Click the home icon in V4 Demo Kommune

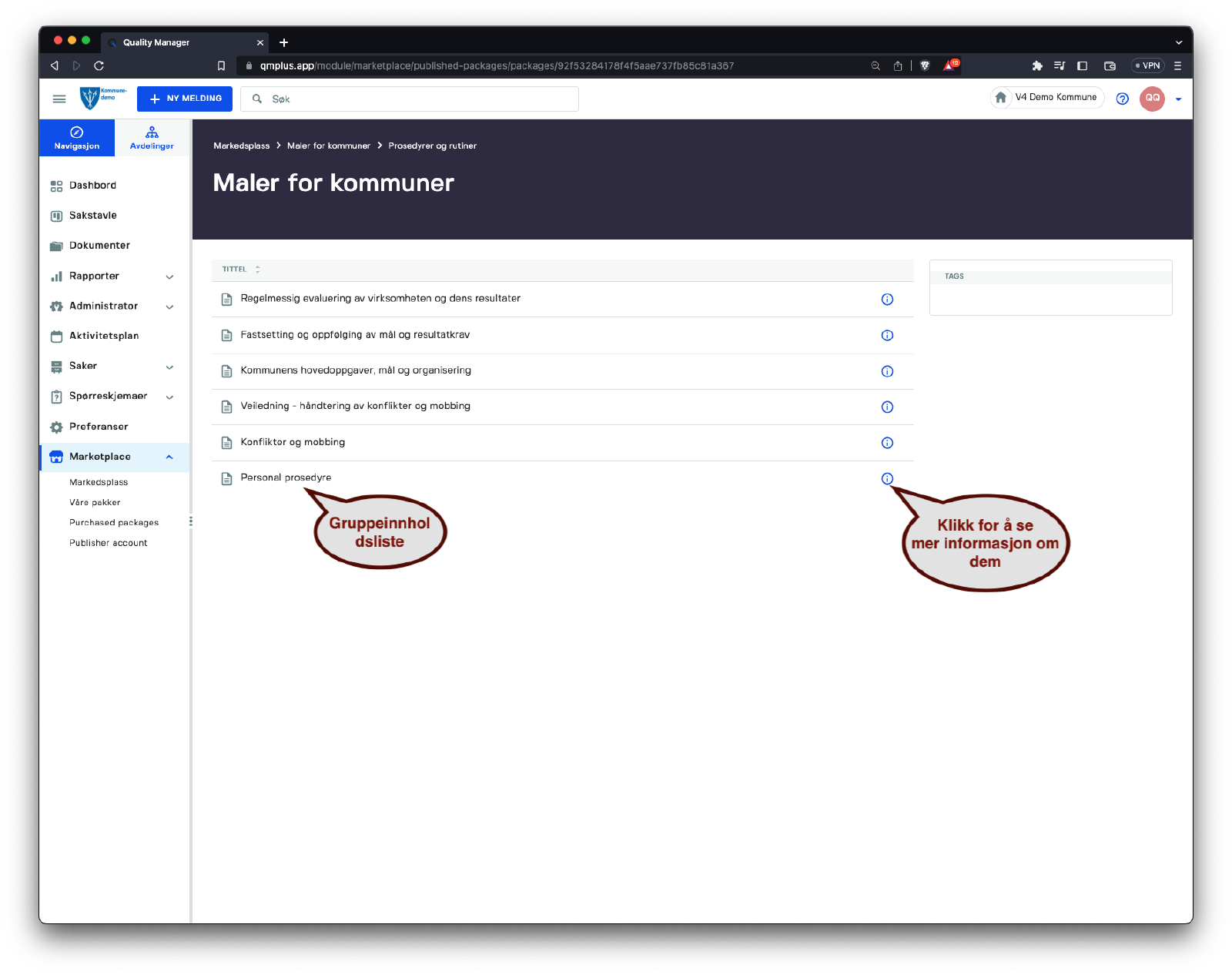pyautogui.click(x=1001, y=98)
